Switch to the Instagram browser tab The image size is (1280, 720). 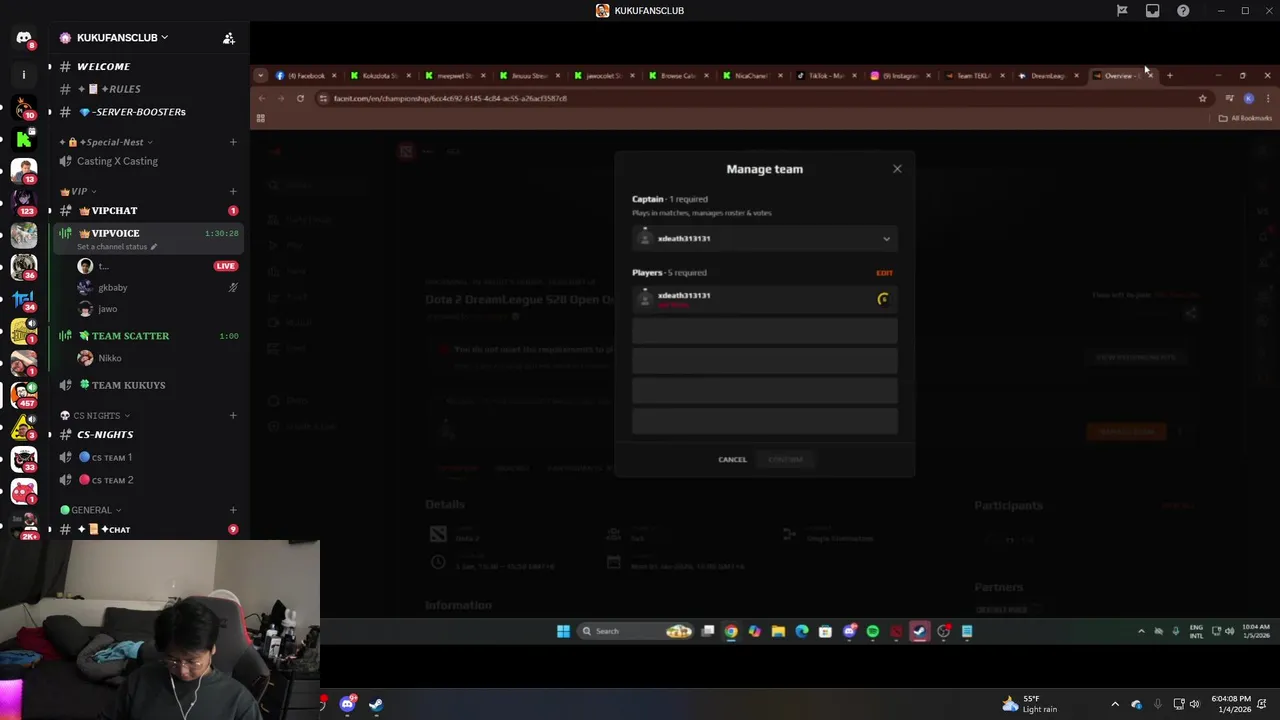[x=900, y=76]
